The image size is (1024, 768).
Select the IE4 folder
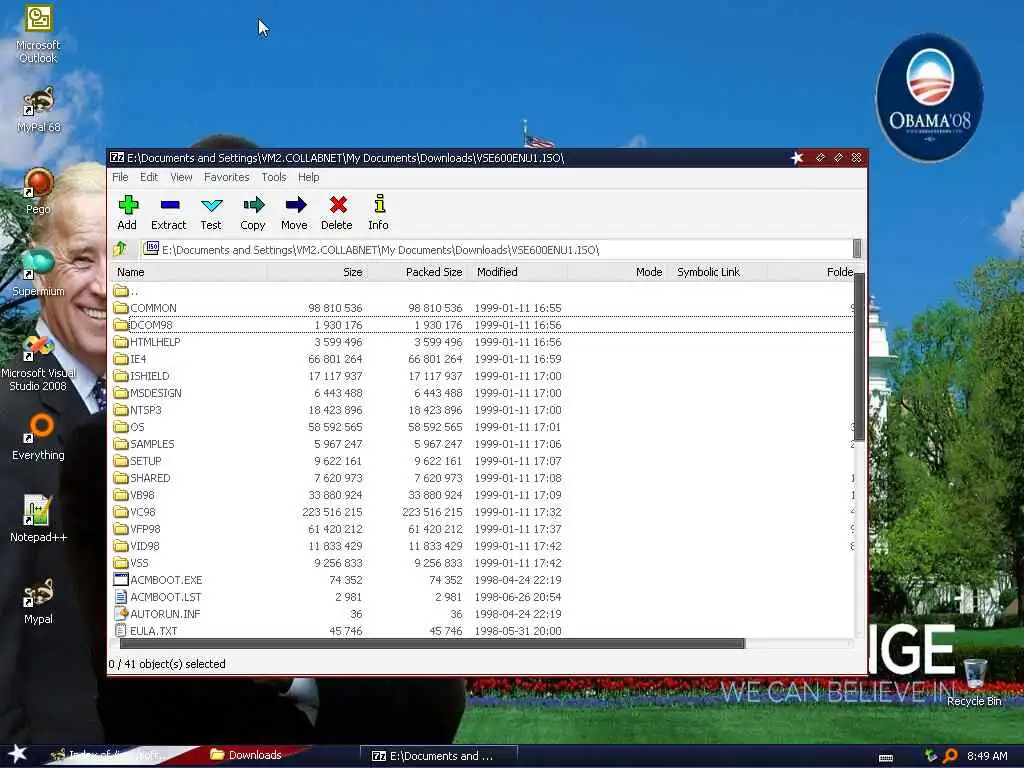click(x=130, y=359)
